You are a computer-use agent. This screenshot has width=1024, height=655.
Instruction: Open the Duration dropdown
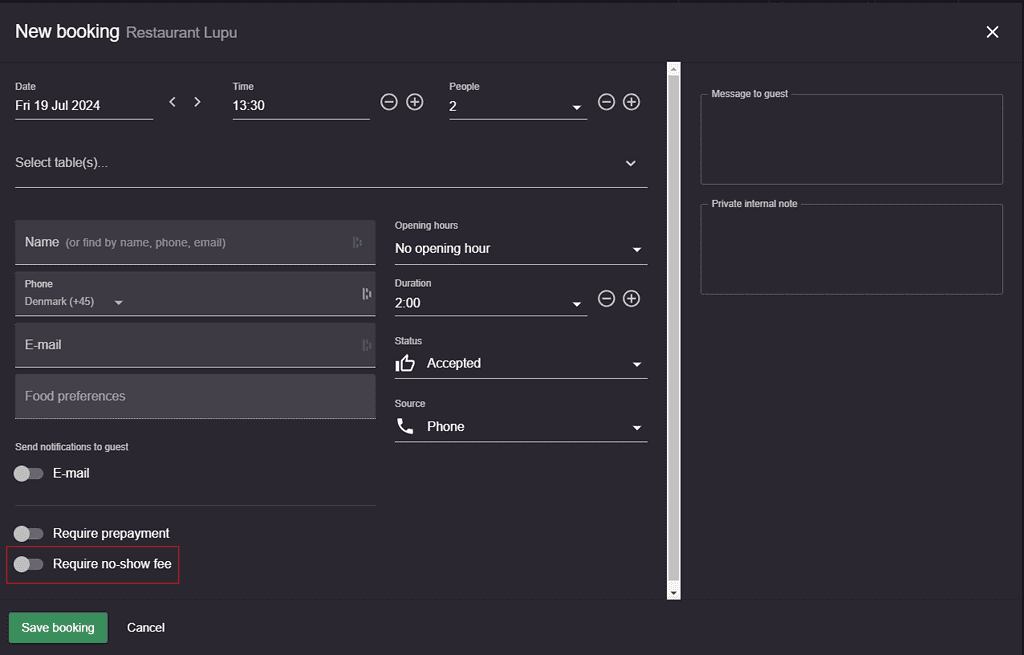[490, 303]
